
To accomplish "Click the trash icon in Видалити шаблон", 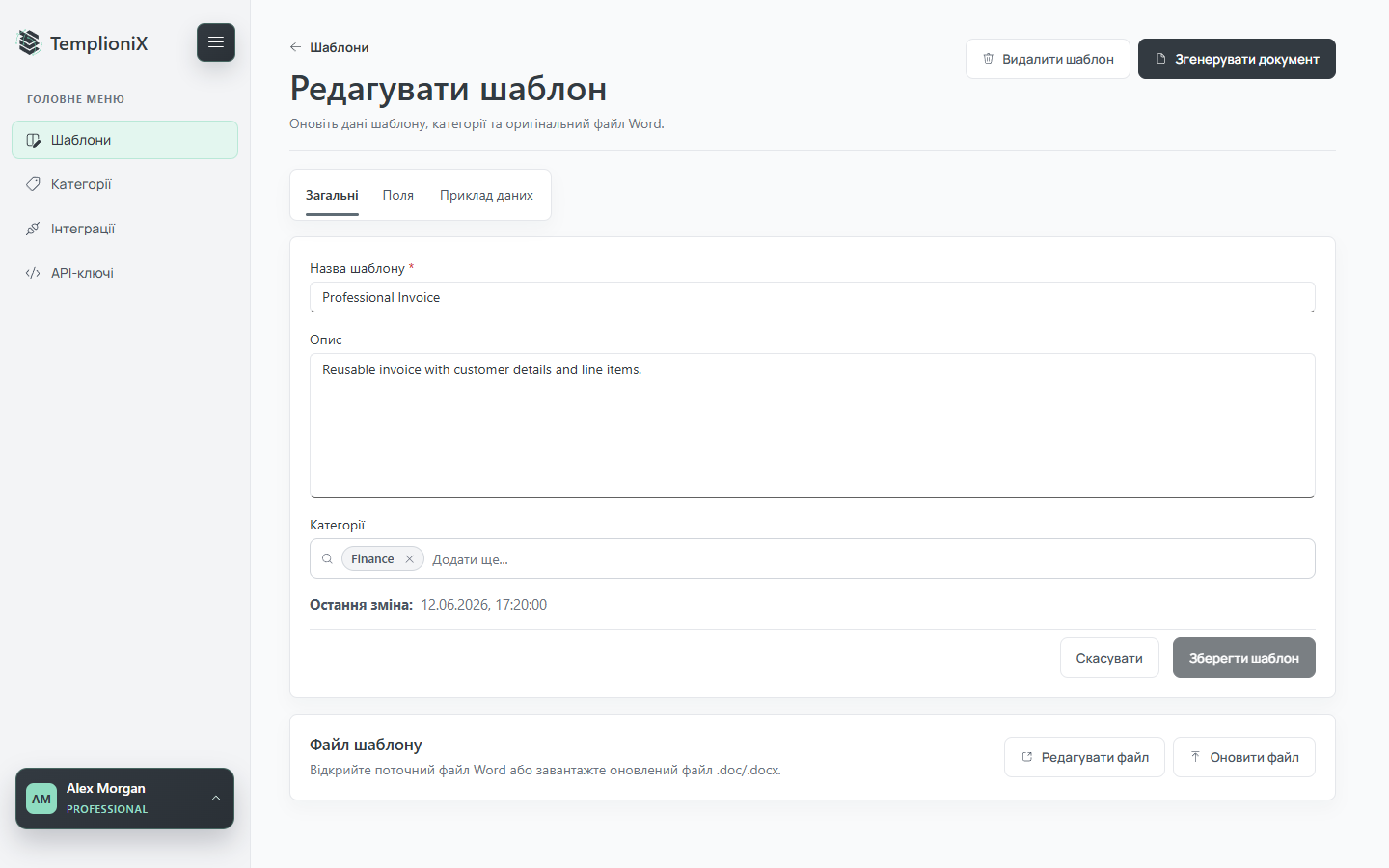I will (988, 59).
